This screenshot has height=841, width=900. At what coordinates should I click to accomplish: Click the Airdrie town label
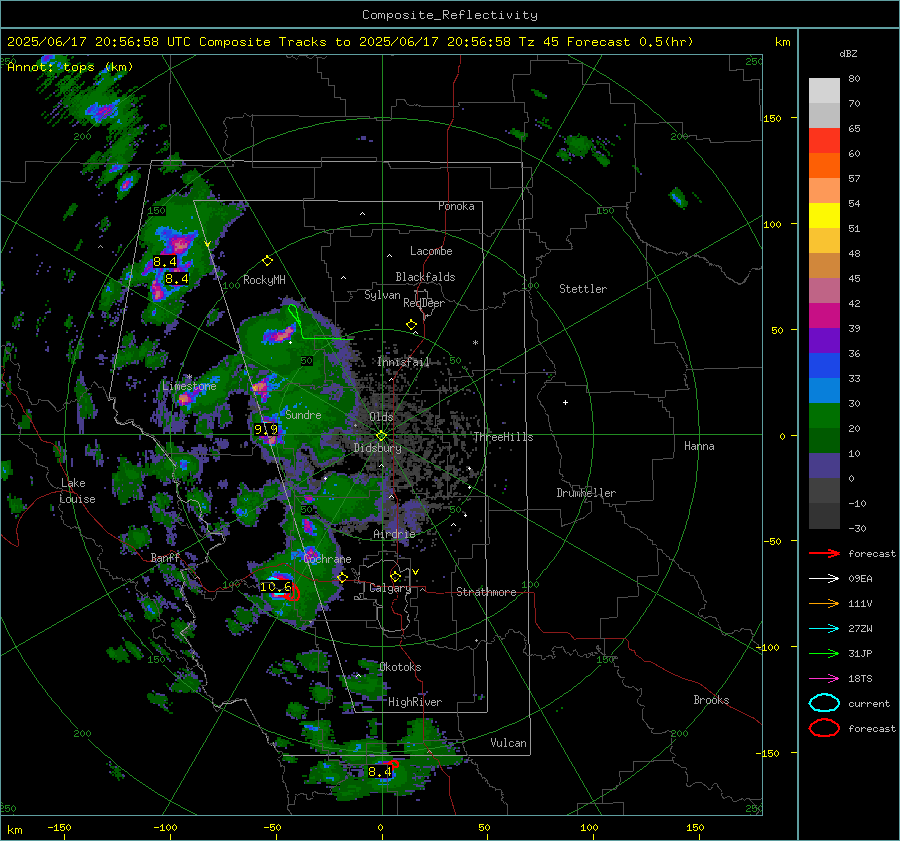(394, 534)
